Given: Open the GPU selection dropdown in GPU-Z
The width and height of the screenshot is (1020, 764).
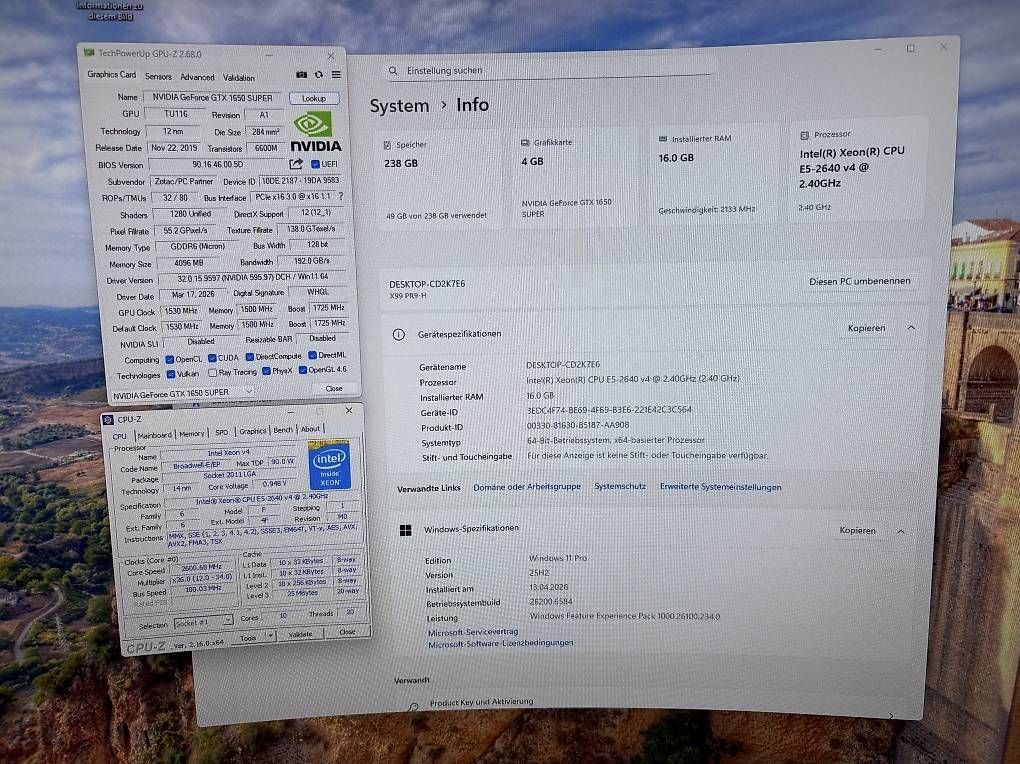Looking at the screenshot, I should [182, 393].
